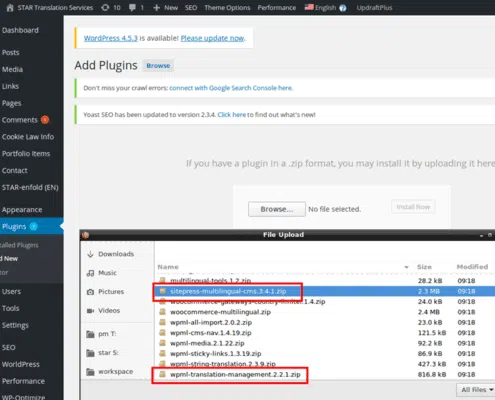The image size is (495, 400).
Task: Open Theme Options in the admin bar
Action: click(x=227, y=8)
